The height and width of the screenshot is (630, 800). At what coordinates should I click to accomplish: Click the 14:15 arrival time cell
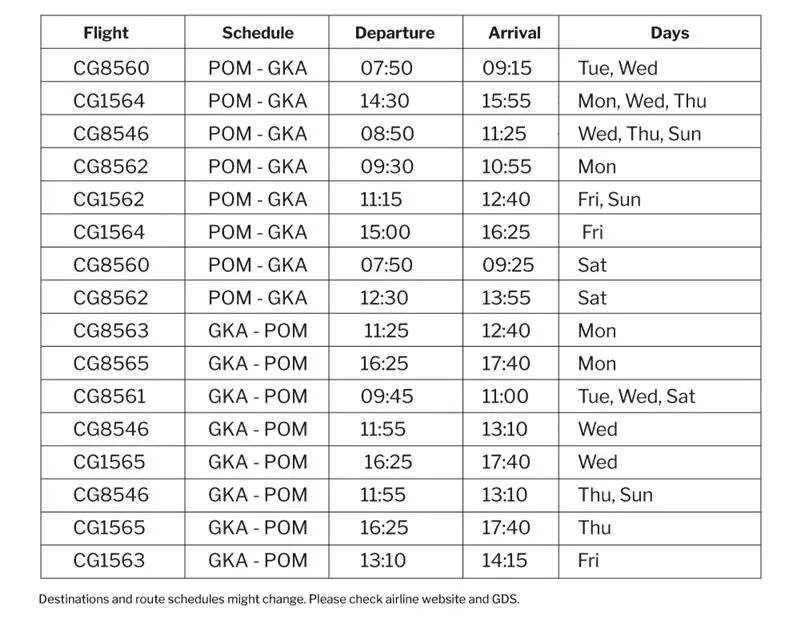coord(507,561)
